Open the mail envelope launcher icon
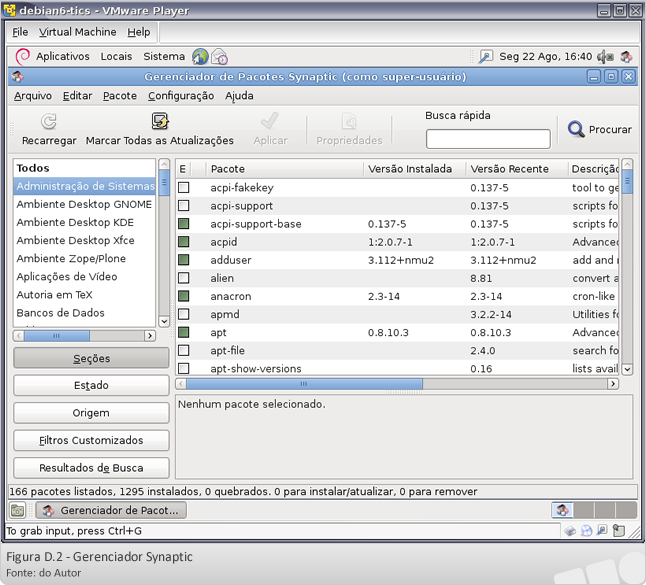 coord(219,56)
